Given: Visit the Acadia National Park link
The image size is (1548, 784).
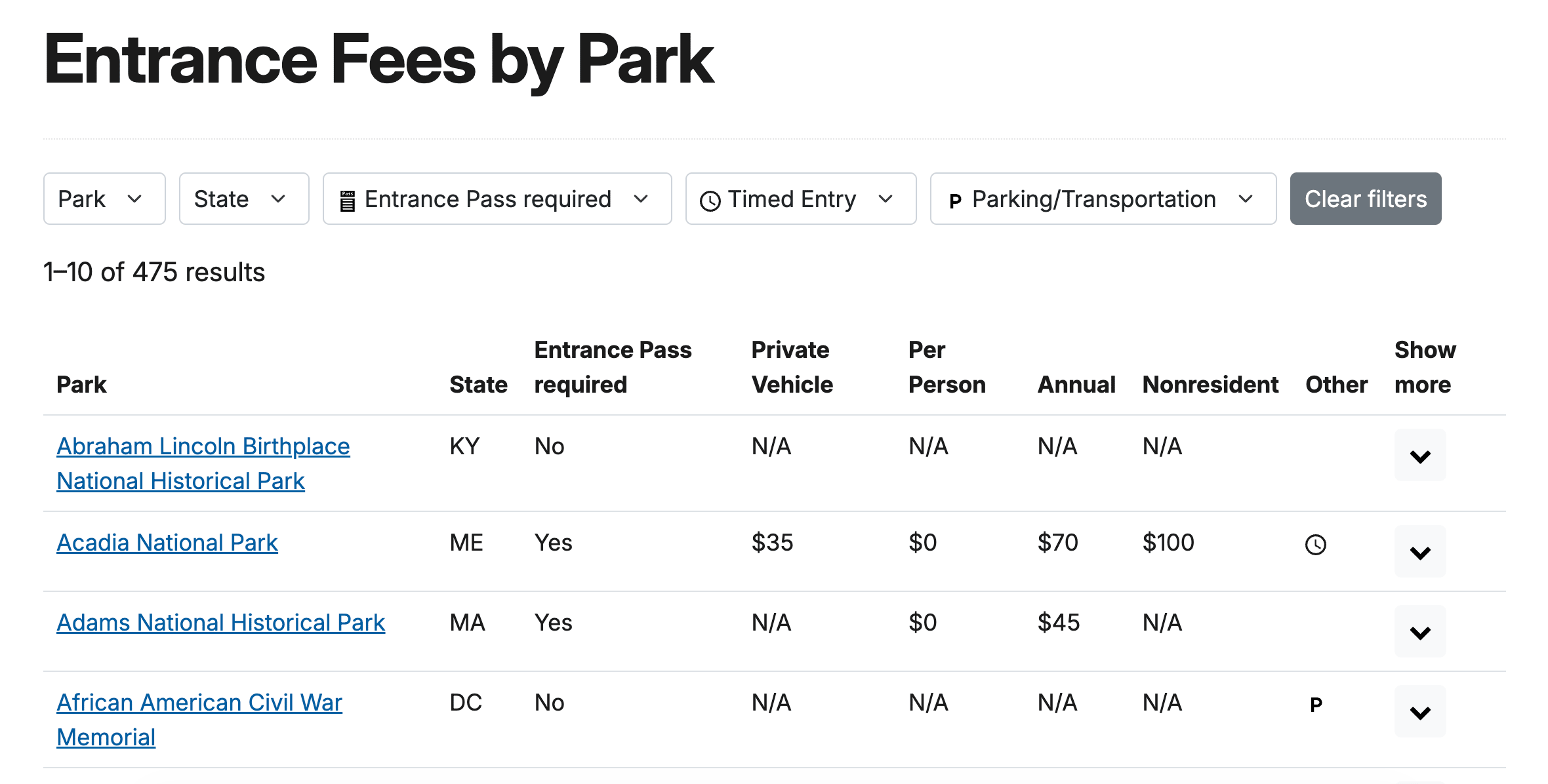Looking at the screenshot, I should [x=167, y=543].
